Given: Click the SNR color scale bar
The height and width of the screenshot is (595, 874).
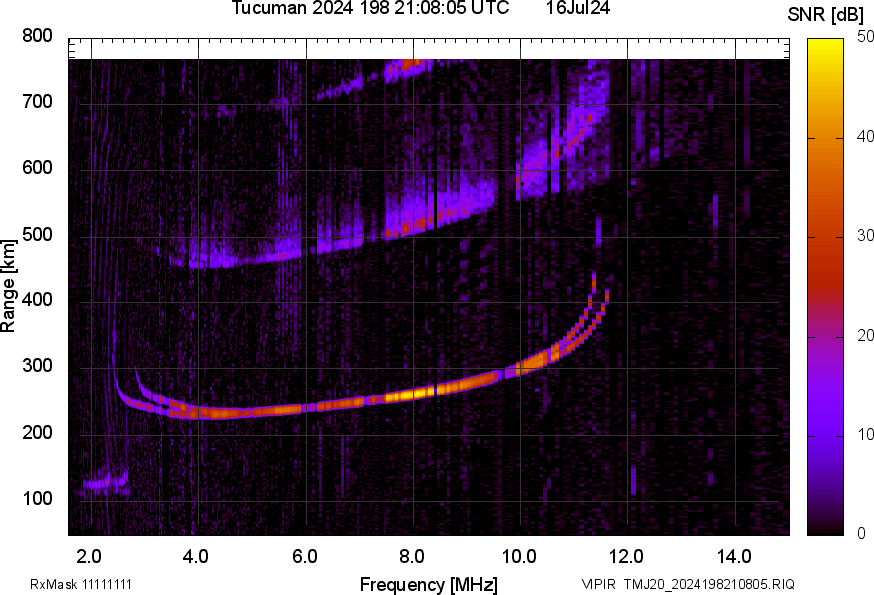Looking at the screenshot, I should [826, 287].
